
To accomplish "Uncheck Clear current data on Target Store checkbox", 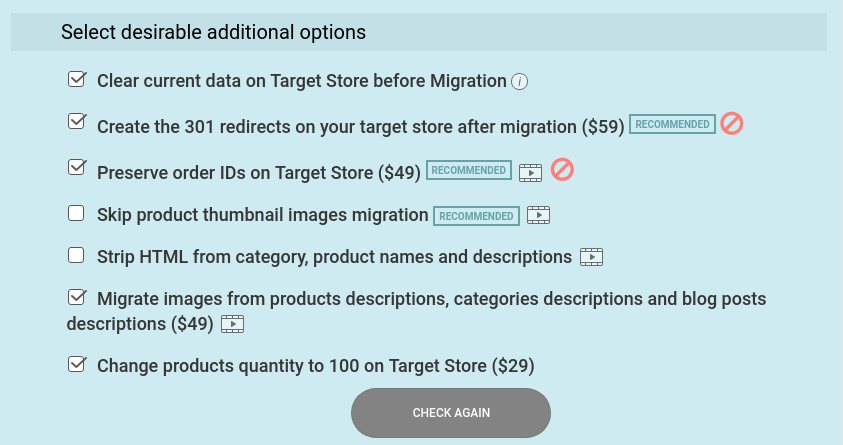I will (77, 79).
